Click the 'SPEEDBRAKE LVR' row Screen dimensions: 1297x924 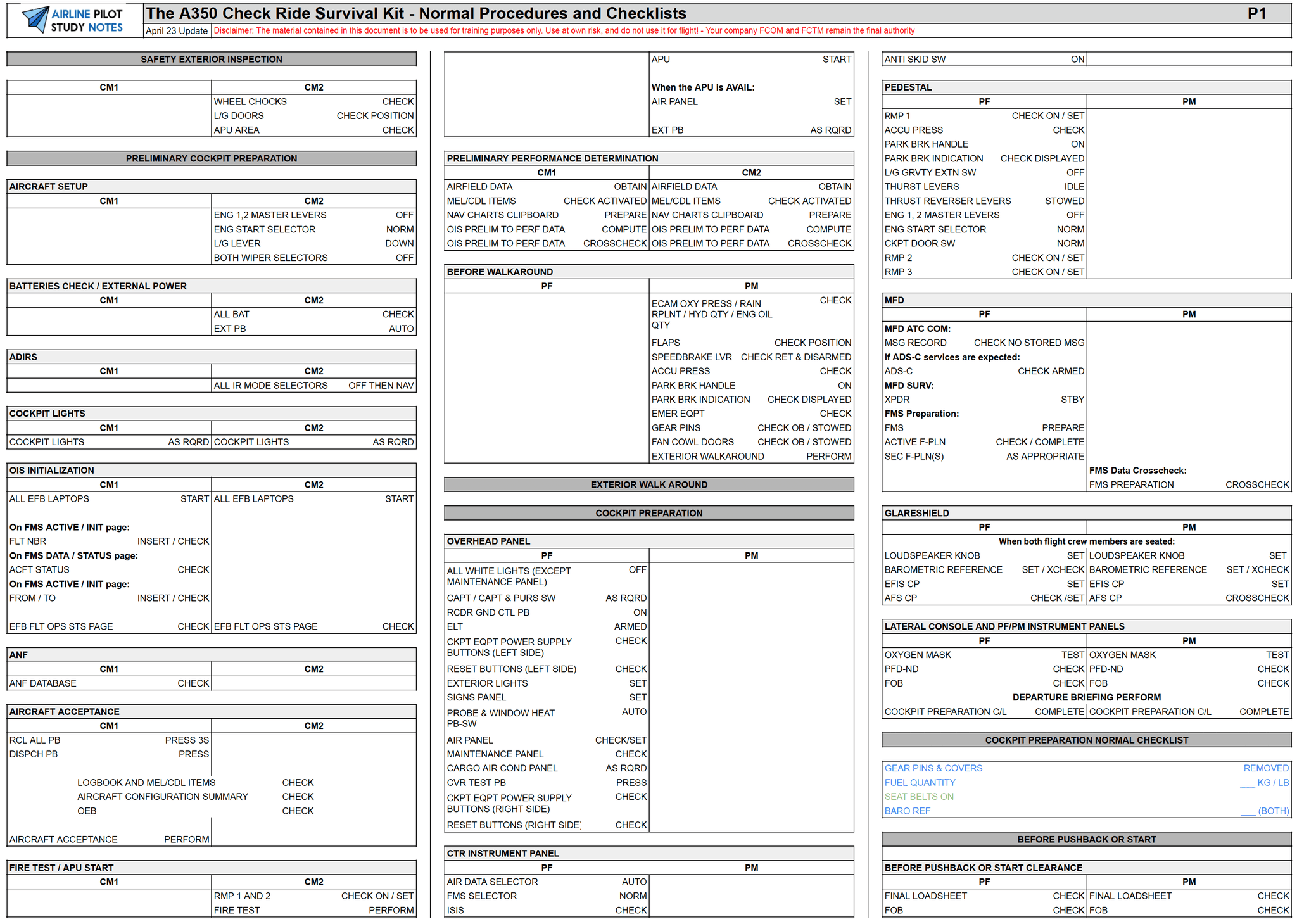(752, 357)
